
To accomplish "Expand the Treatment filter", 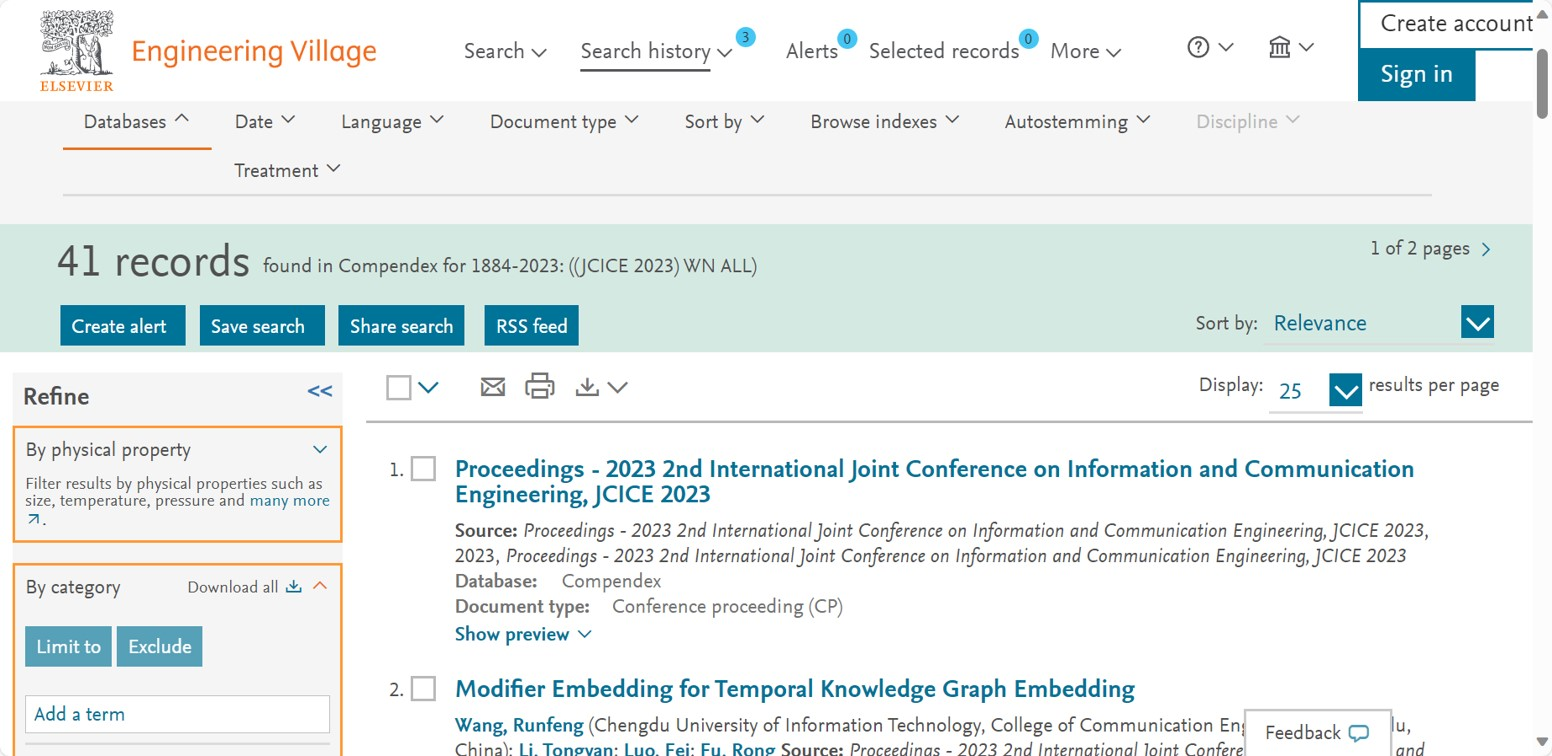I will (287, 170).
